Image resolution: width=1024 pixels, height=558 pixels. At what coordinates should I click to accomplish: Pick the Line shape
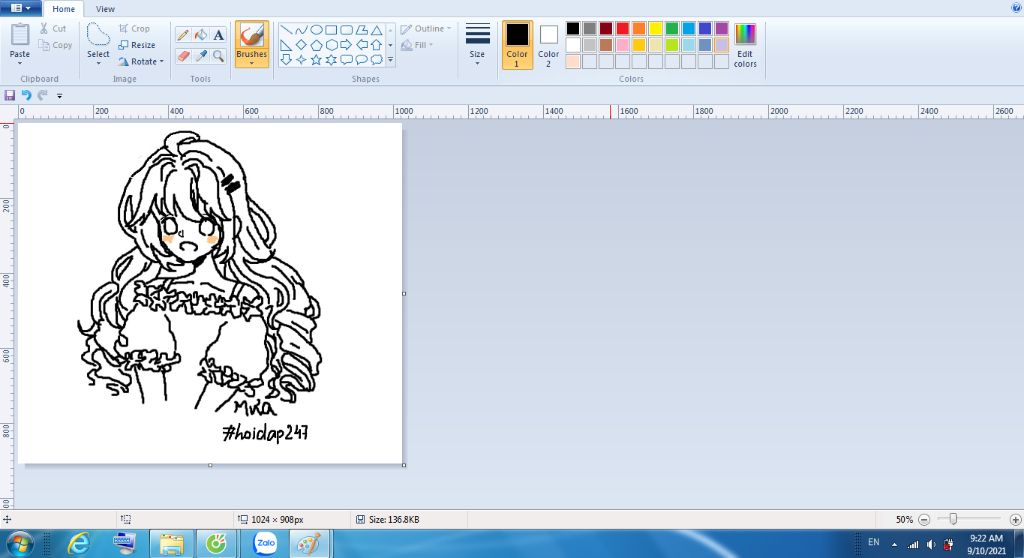pos(286,30)
